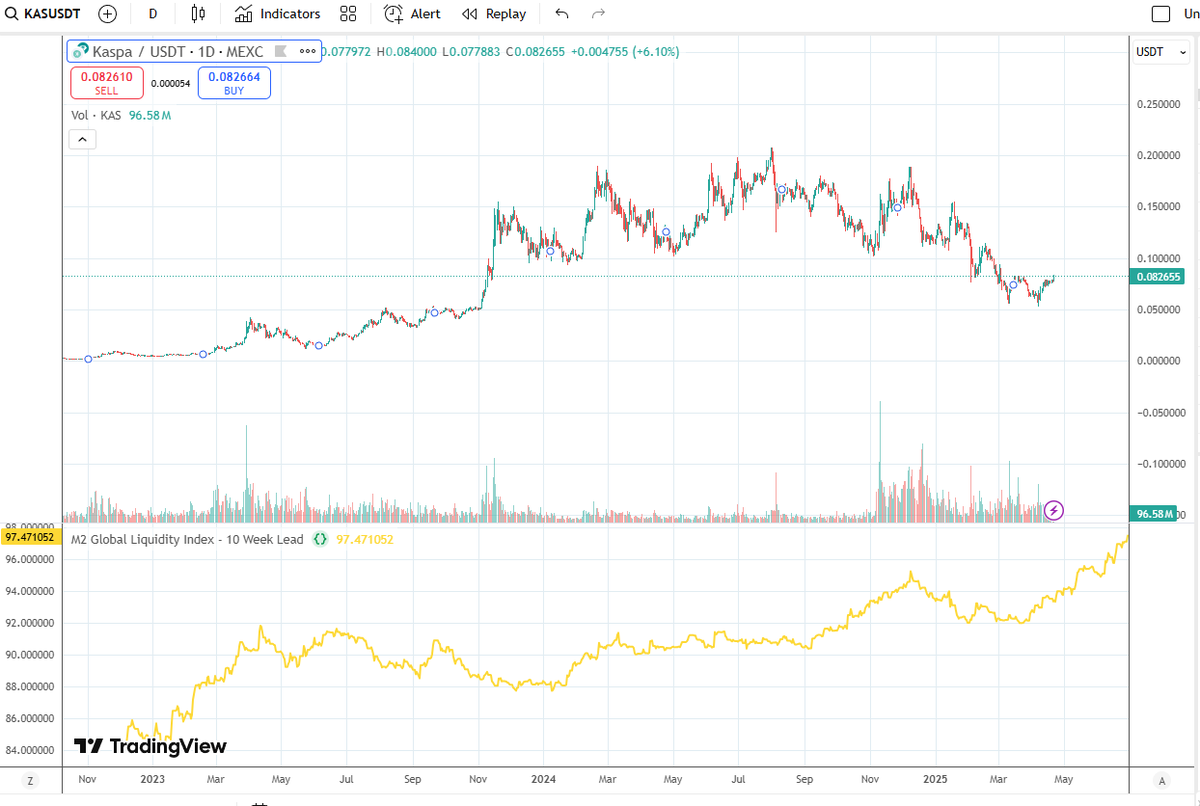This screenshot has height=806, width=1200.
Task: Click the spread value 0.000054
Action: pos(171,84)
